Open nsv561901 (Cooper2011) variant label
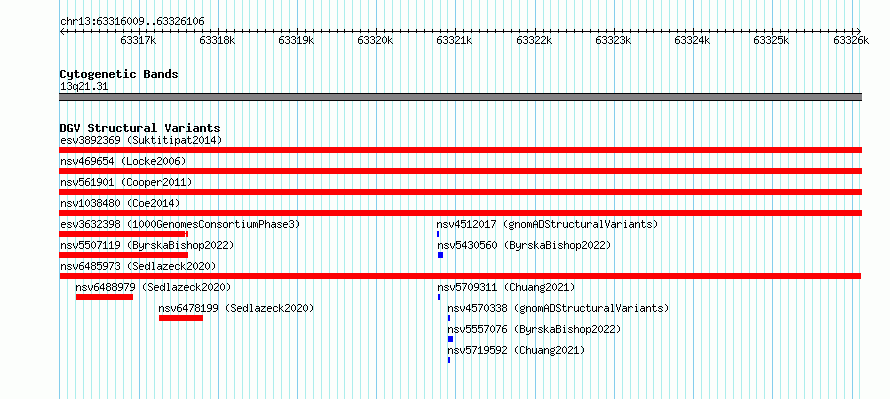Screen dimensions: 890x399 click(x=126, y=182)
